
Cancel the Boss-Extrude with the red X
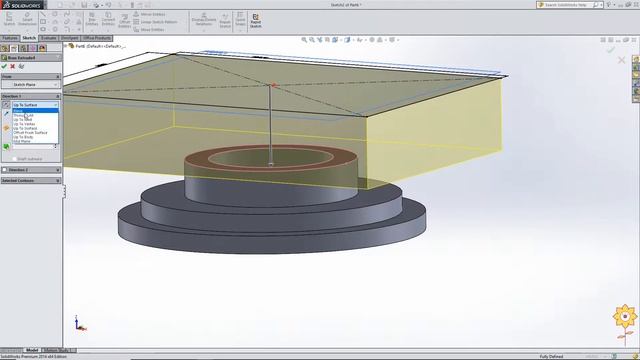[13, 66]
